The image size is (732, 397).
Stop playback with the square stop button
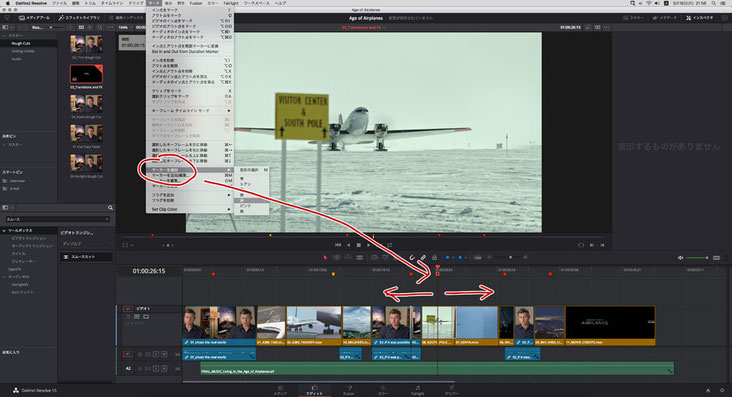[359, 245]
